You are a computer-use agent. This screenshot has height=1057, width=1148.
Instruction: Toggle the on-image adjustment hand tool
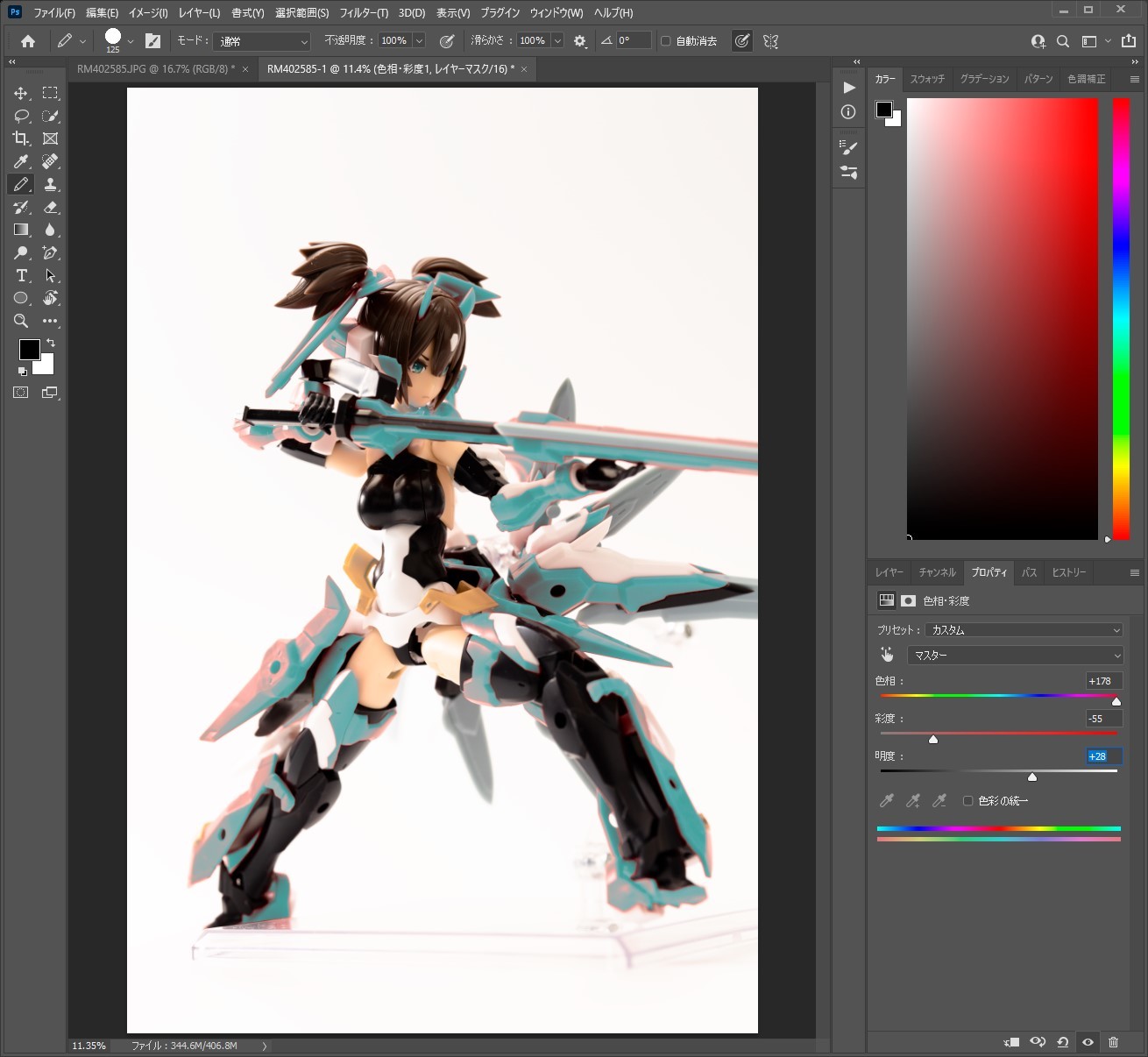pyautogui.click(x=887, y=655)
